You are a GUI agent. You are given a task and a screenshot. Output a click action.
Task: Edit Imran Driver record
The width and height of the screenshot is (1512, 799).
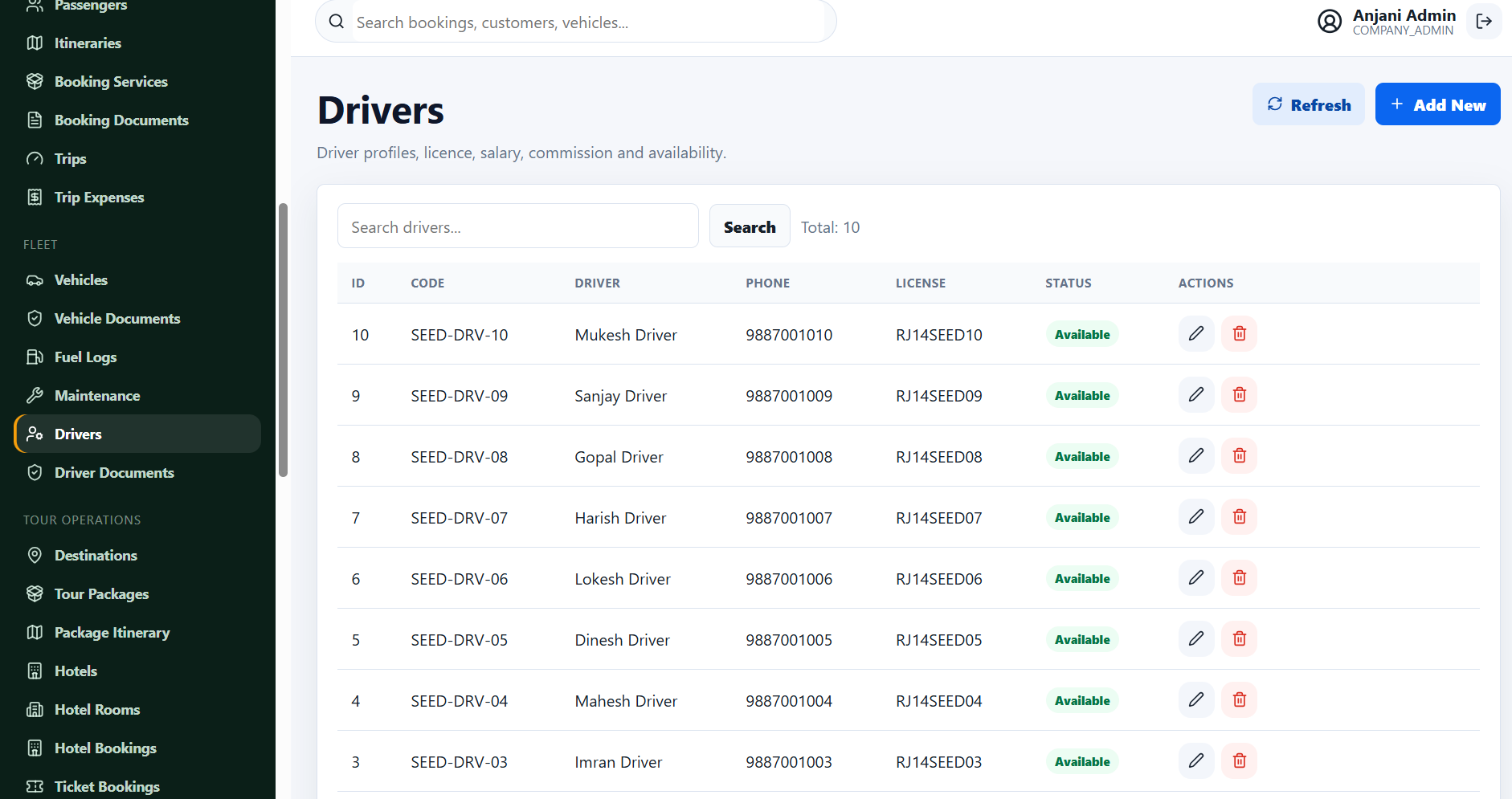click(x=1196, y=760)
